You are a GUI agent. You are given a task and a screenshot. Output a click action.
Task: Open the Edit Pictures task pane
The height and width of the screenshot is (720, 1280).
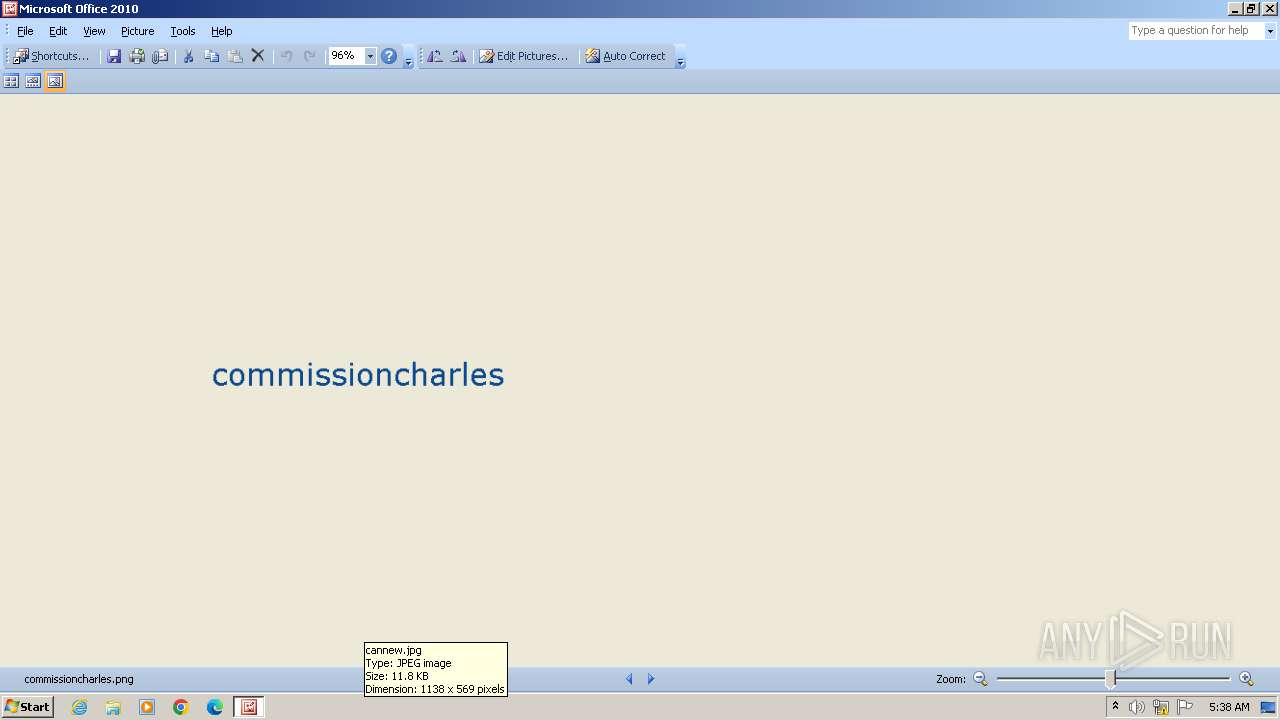(523, 56)
